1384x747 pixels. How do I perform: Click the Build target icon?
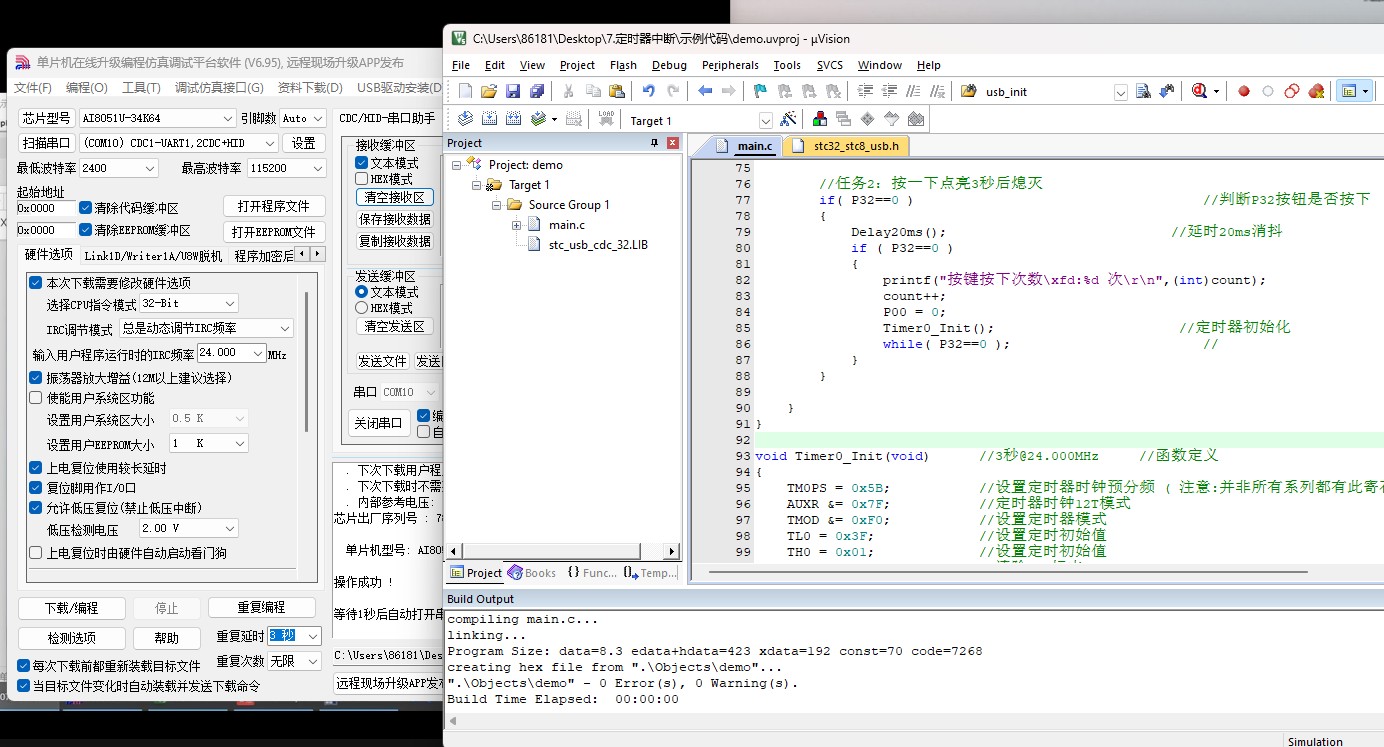click(x=490, y=120)
